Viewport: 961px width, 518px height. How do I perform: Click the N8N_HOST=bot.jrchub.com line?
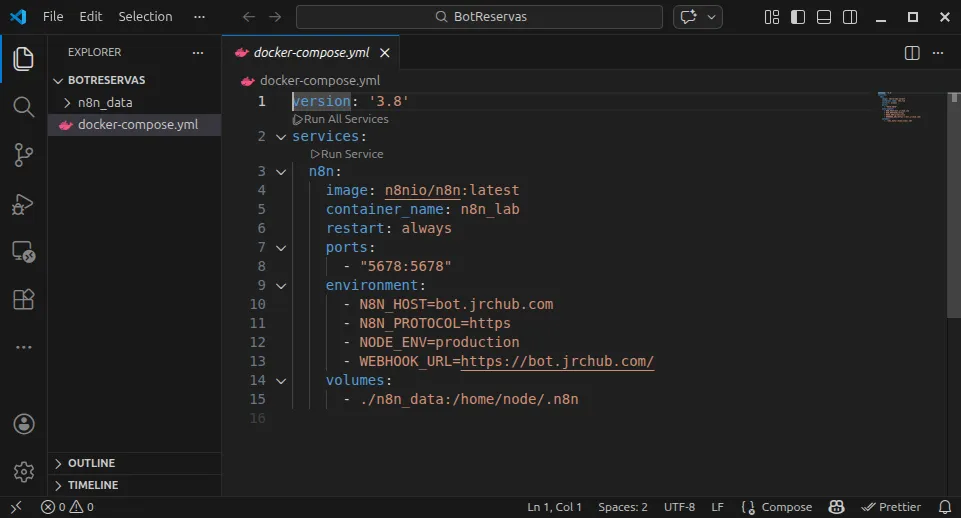click(456, 304)
